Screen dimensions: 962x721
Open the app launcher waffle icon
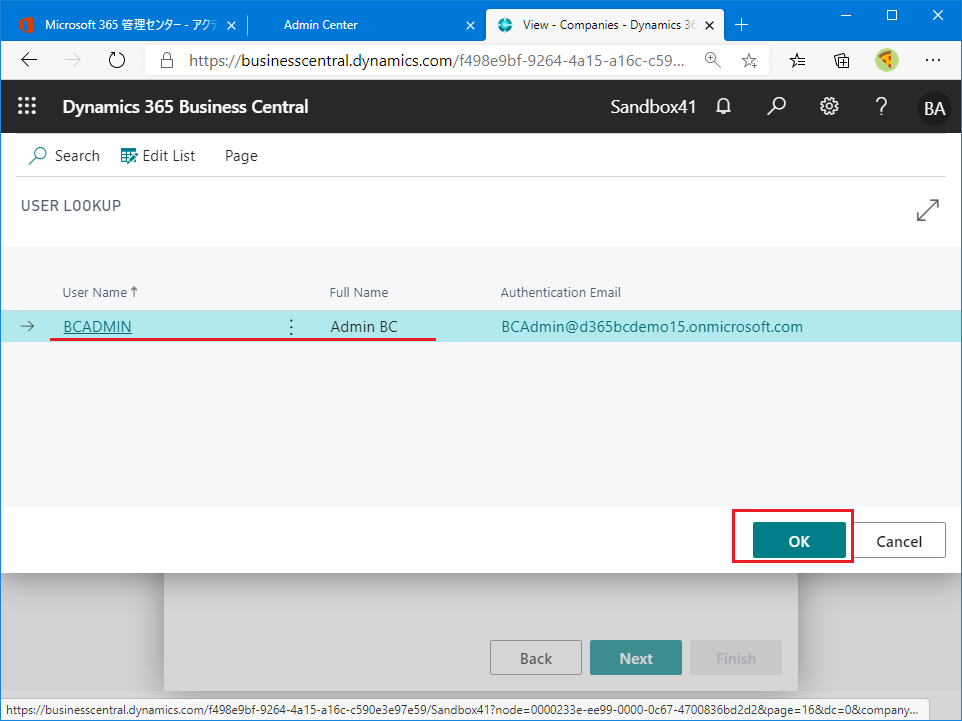(27, 106)
